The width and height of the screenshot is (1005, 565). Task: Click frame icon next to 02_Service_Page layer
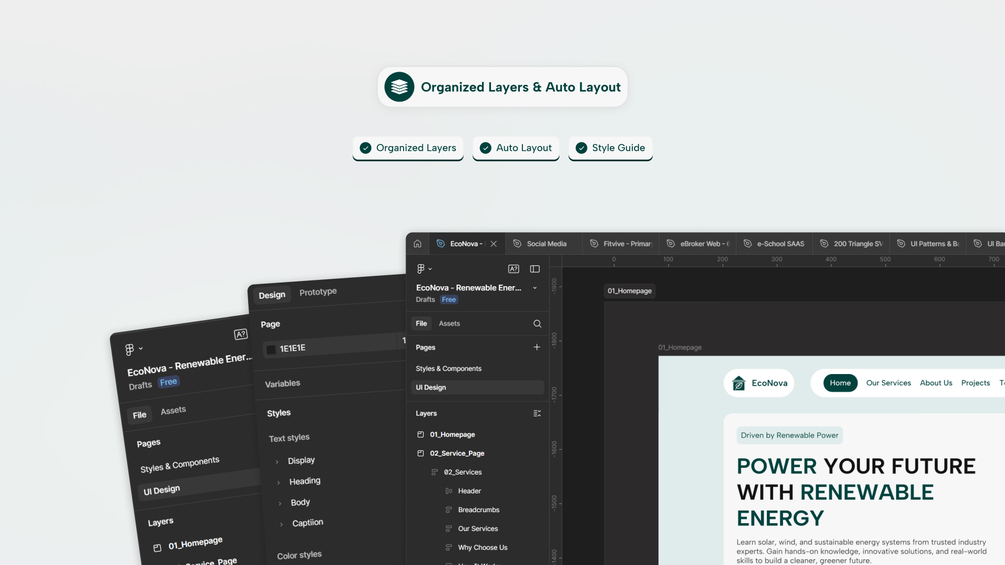click(x=420, y=453)
